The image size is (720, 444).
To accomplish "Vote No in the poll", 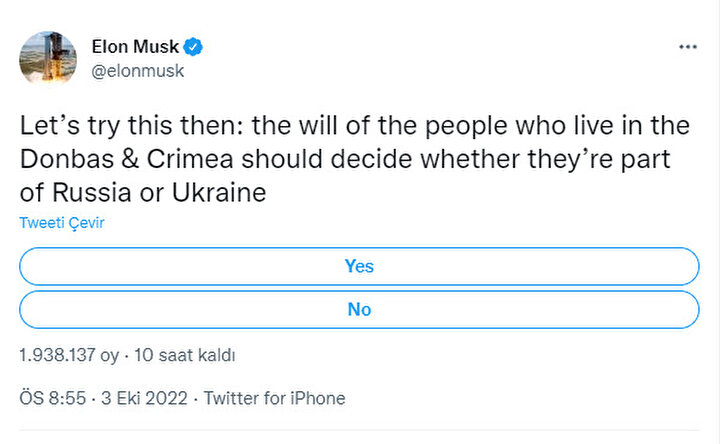I will coord(359,309).
